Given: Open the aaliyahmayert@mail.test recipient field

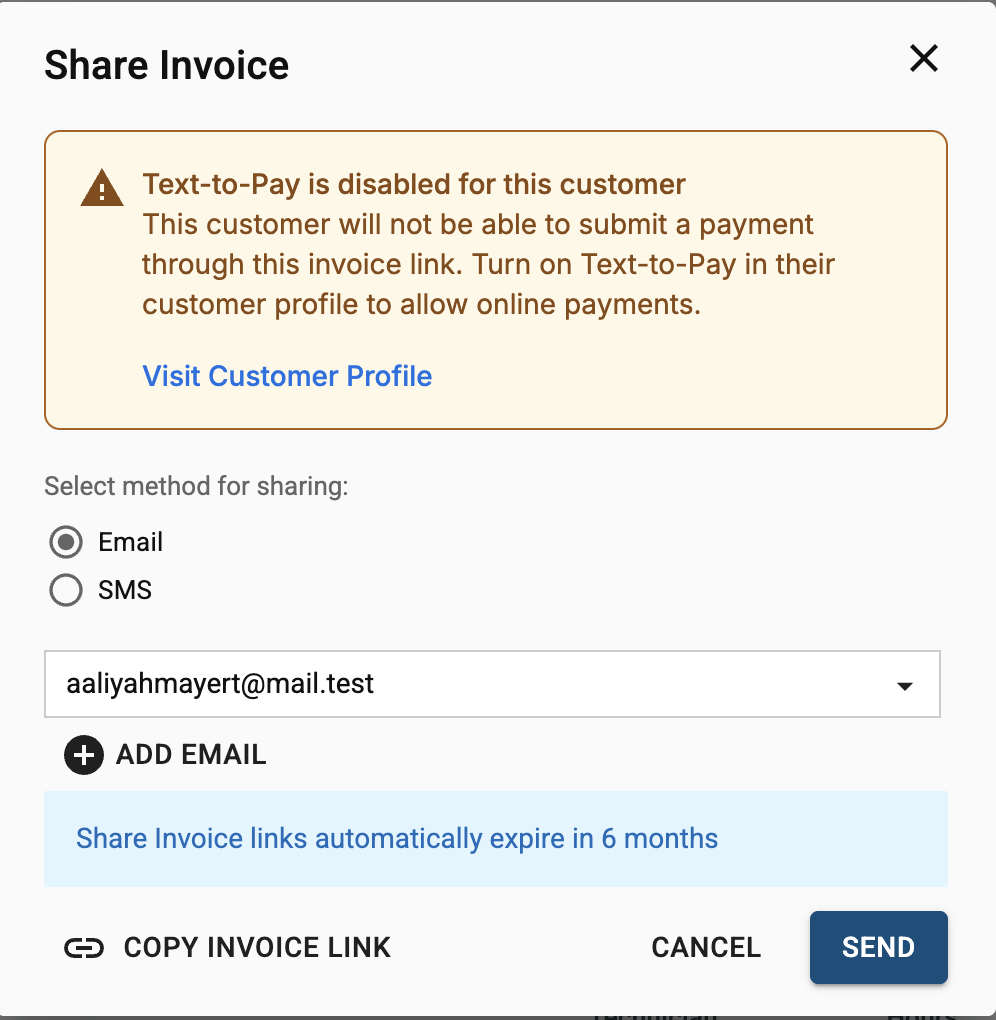Looking at the screenshot, I should [492, 684].
